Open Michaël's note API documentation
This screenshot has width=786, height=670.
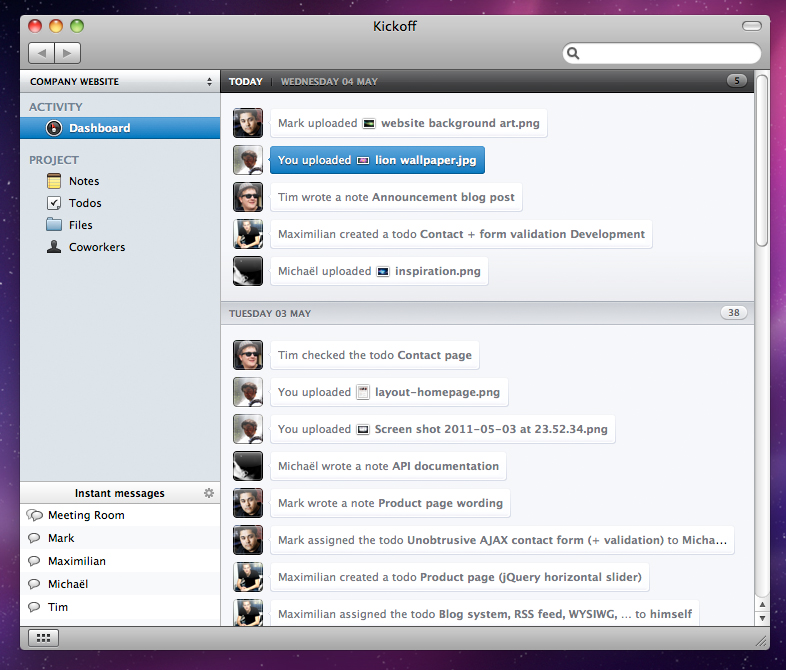point(388,466)
